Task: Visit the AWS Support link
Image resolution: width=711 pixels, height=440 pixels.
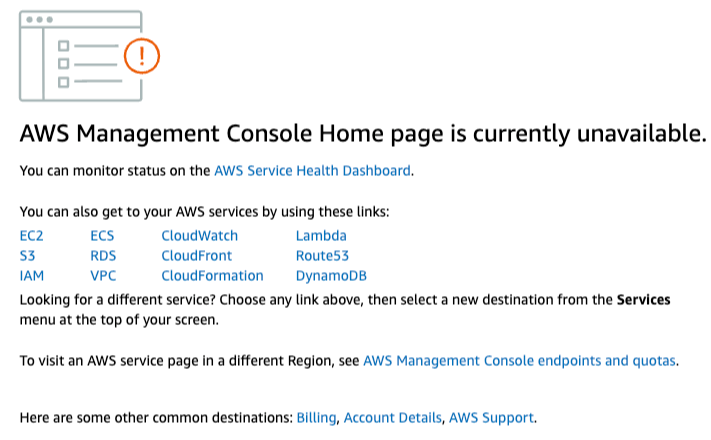Action: click(492, 418)
